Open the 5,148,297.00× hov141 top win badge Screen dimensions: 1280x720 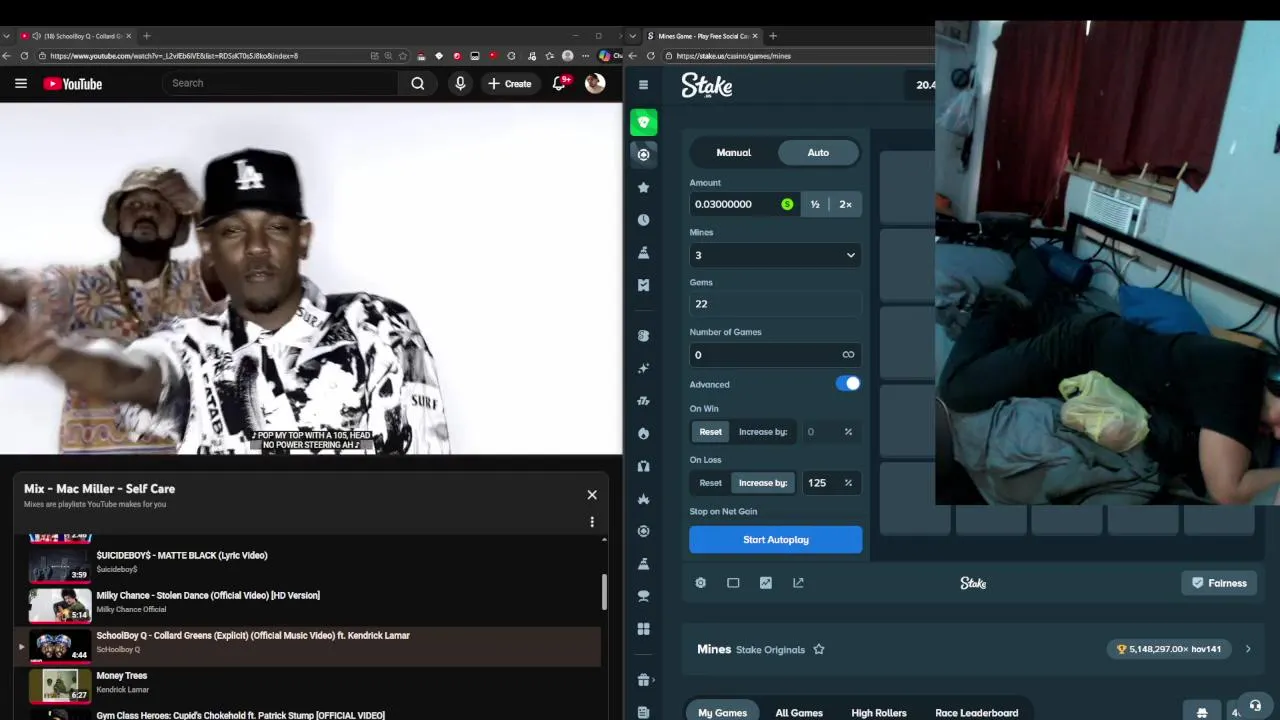click(x=1170, y=649)
